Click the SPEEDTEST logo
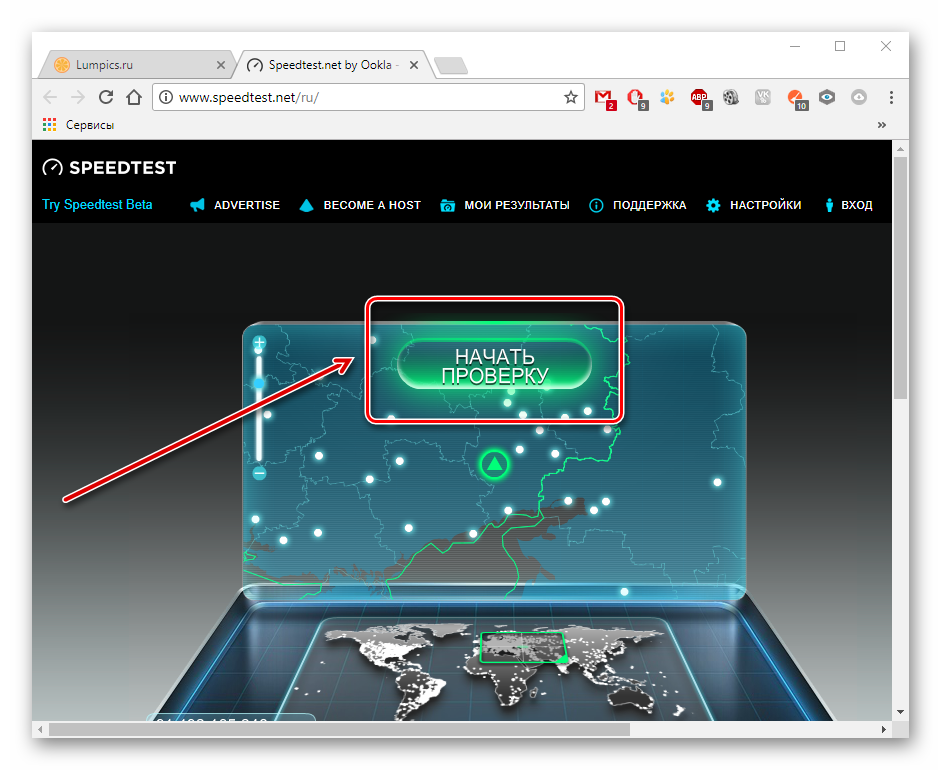Image resolution: width=941 pixels, height=770 pixels. pyautogui.click(x=109, y=167)
